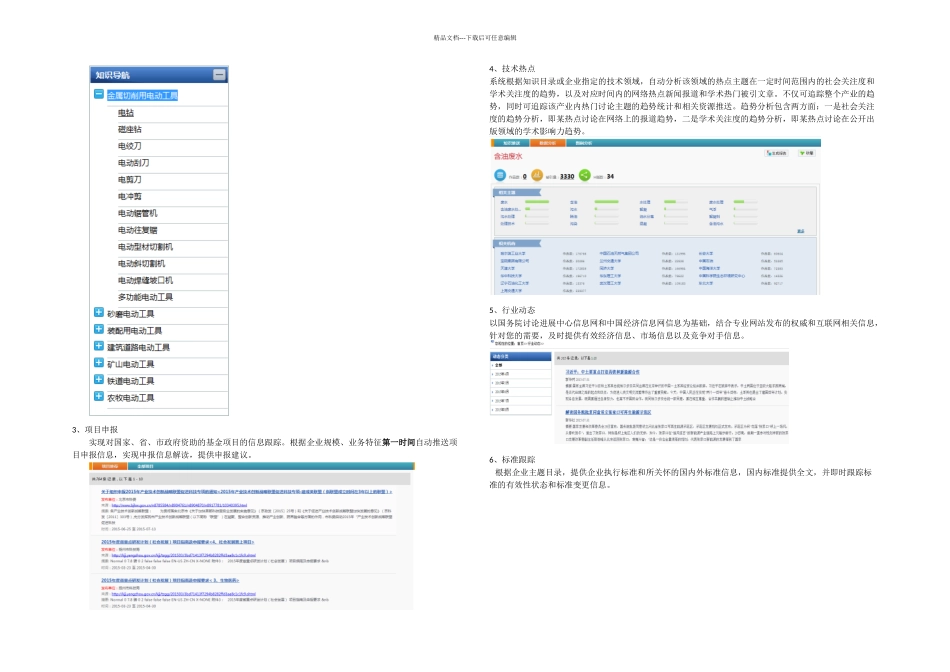The height and width of the screenshot is (672, 950).
Task: Open the 上海交通大学 institution link
Action: click(x=511, y=291)
